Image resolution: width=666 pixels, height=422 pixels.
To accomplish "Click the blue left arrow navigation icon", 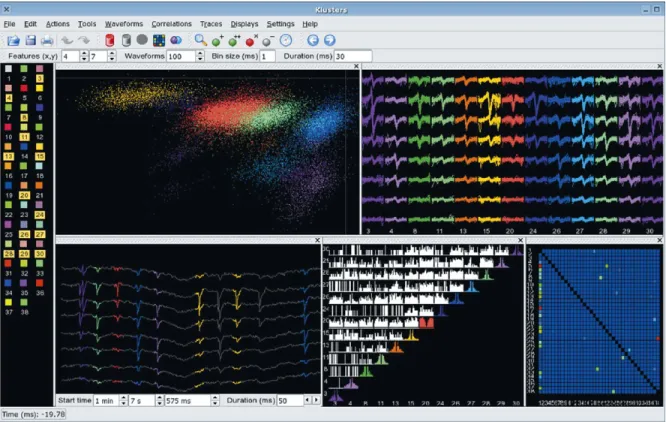I will click(x=313, y=40).
